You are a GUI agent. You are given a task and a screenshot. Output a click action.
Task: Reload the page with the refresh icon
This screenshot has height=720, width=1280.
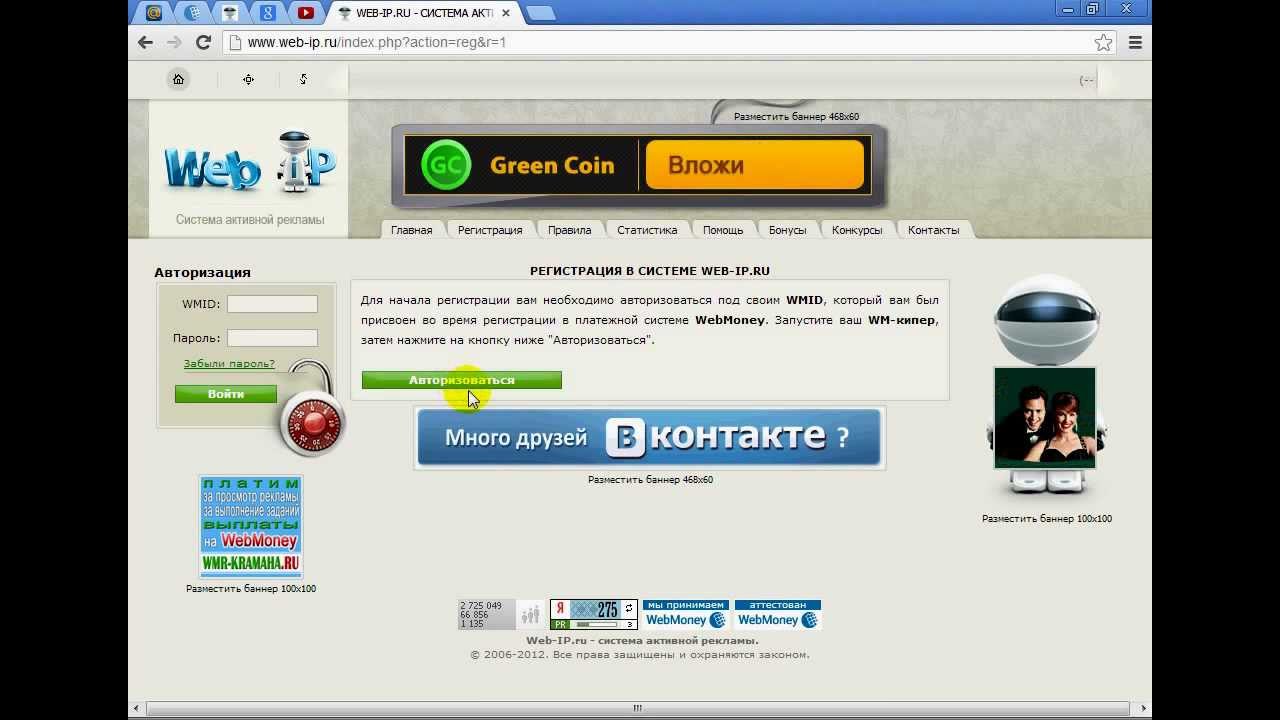(203, 42)
